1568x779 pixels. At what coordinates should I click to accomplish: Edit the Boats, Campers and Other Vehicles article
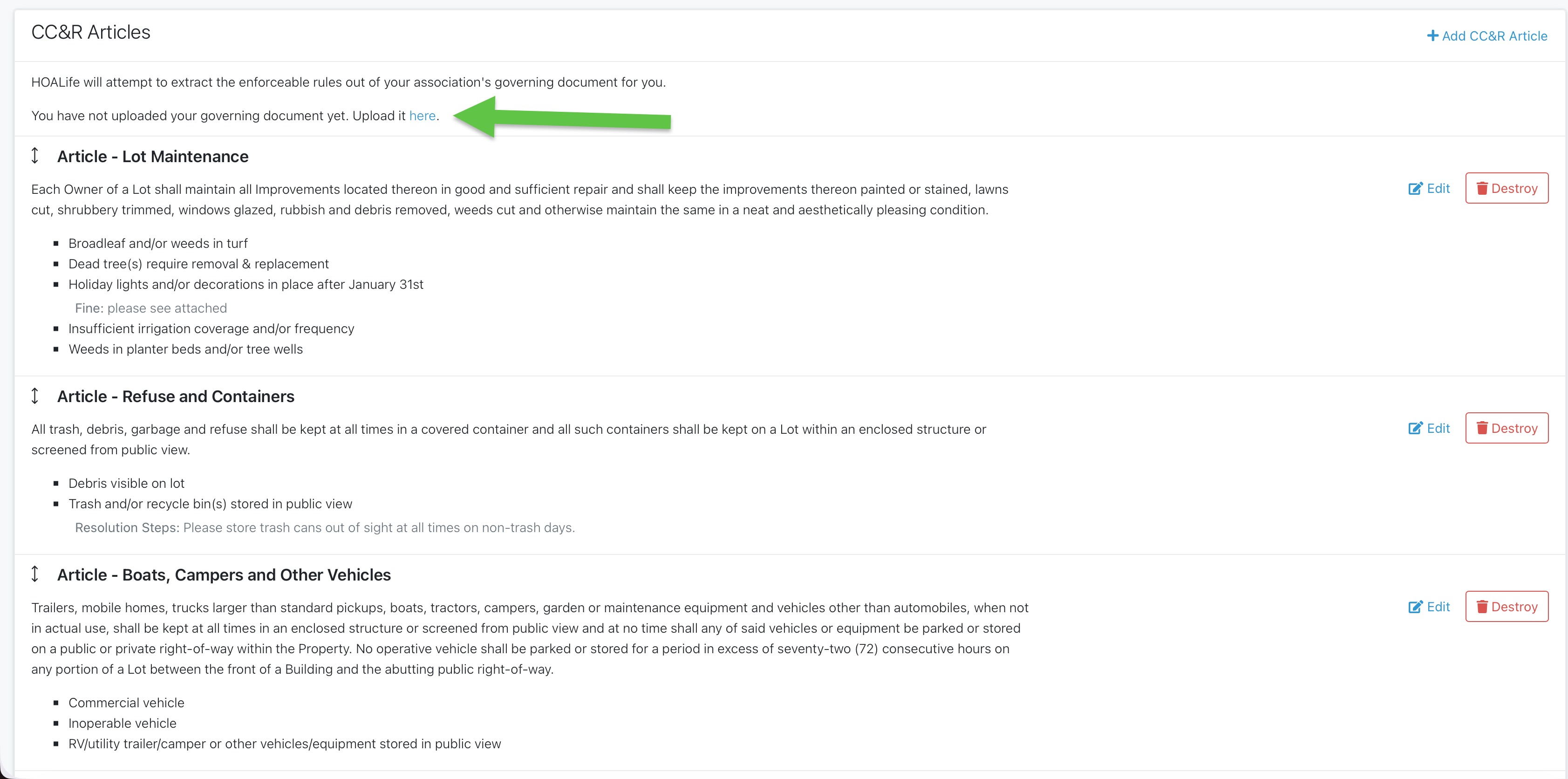[1429, 606]
